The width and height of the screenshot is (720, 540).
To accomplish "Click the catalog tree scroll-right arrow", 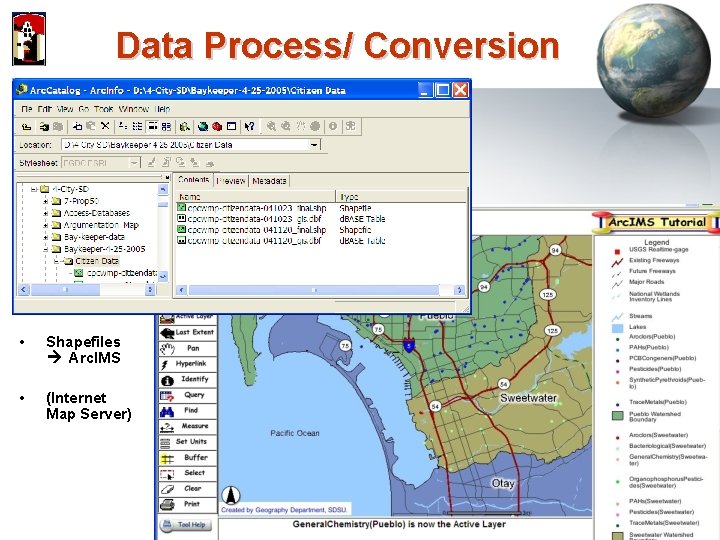I will [150, 289].
